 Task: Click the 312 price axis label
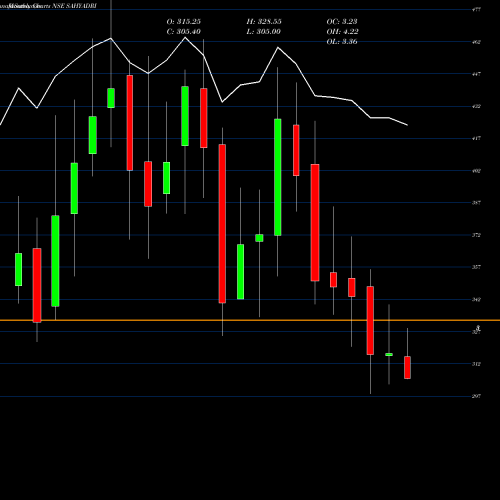pyautogui.click(x=477, y=364)
